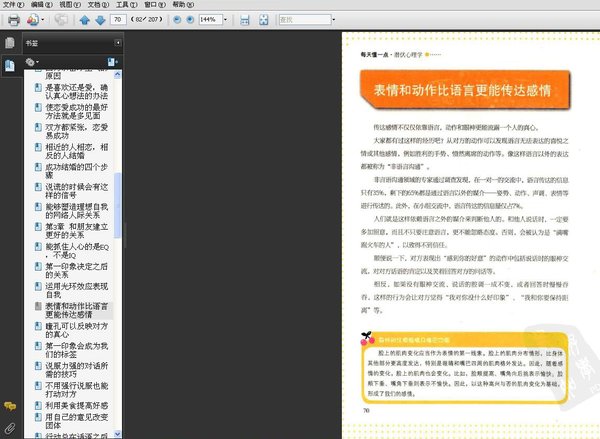Click the orange chapter title banner on page
This screenshot has width=600, height=439.
pos(465,90)
